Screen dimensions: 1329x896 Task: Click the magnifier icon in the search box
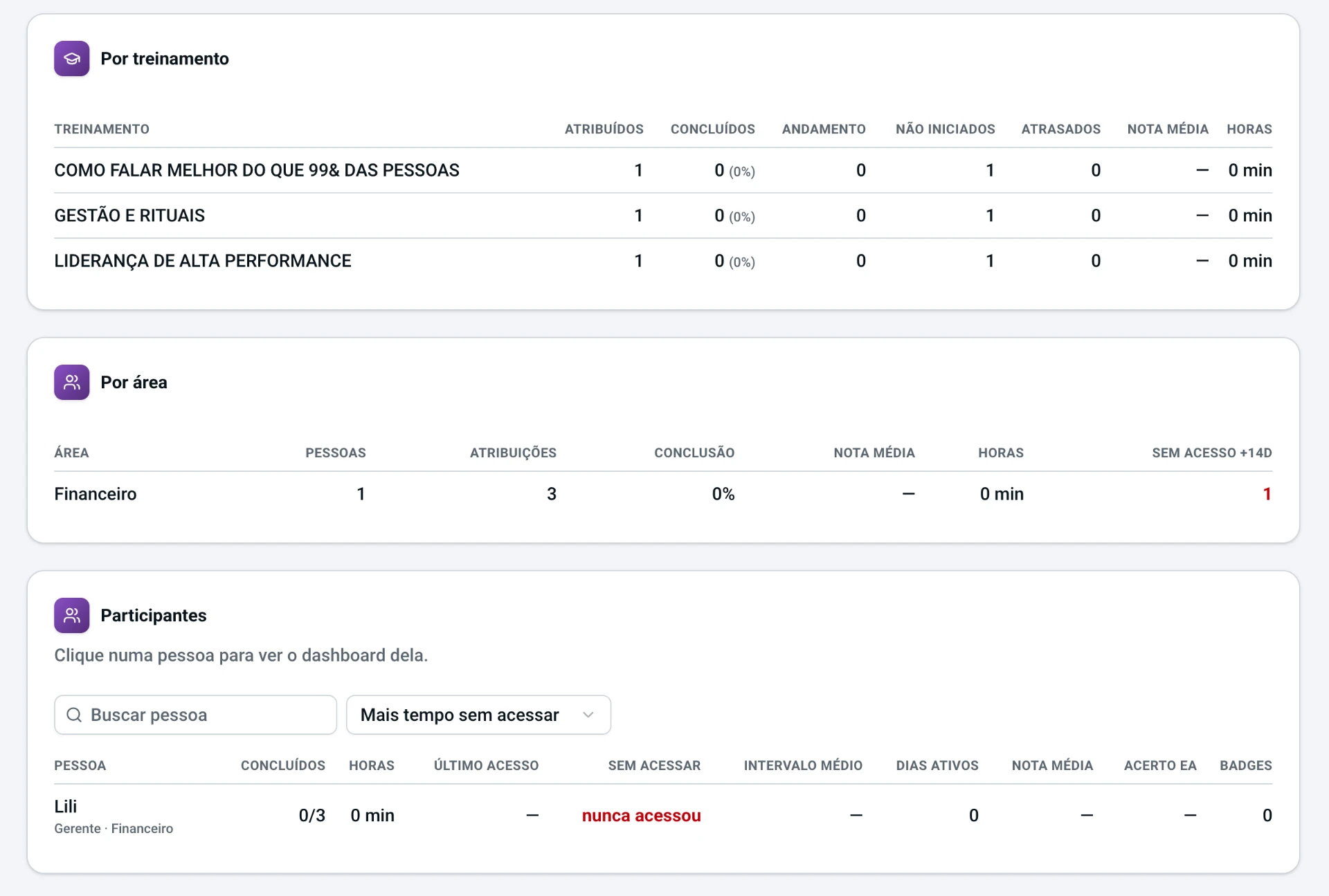(x=74, y=715)
